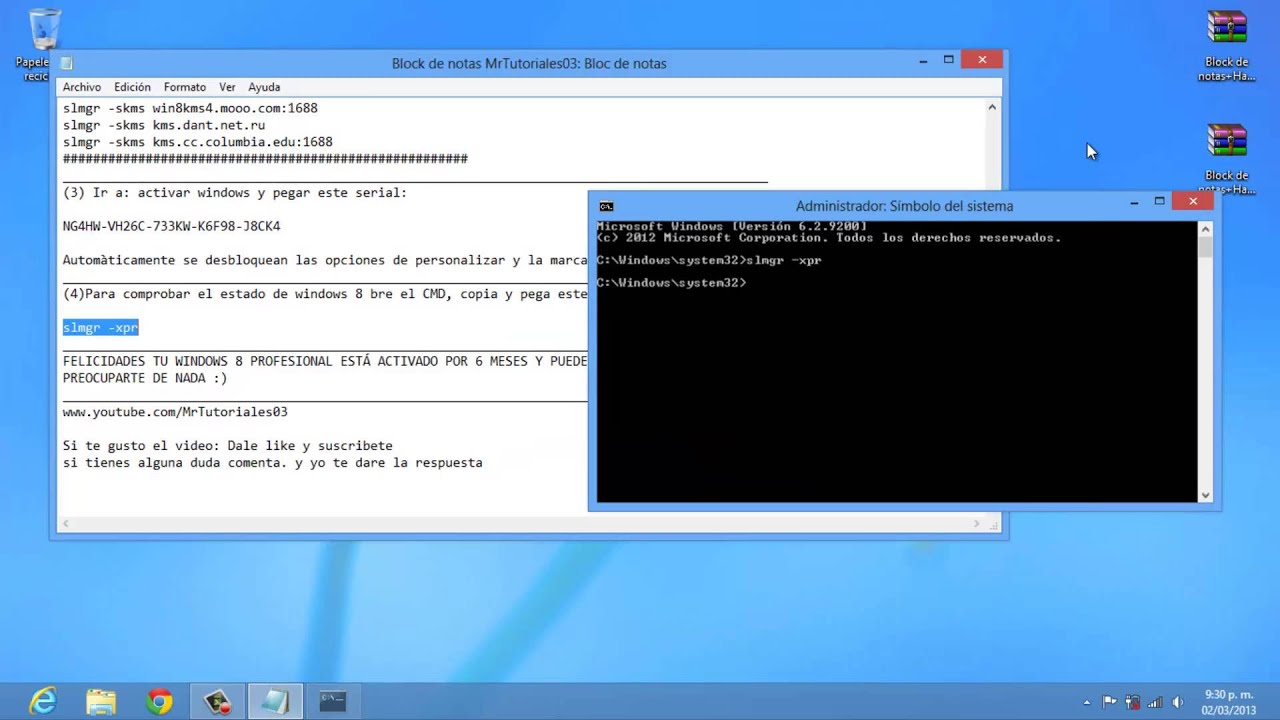Open Internet Explorer from the taskbar

(43, 701)
